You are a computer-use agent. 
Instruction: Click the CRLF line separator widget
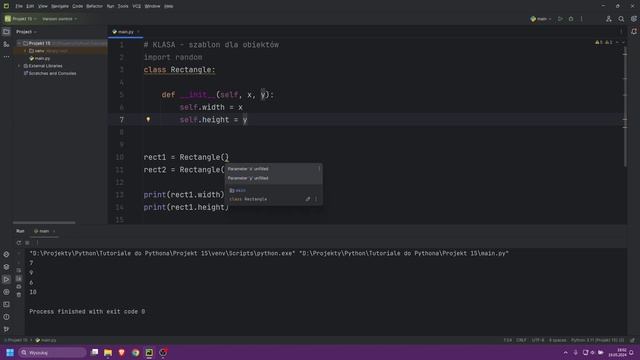coord(521,340)
